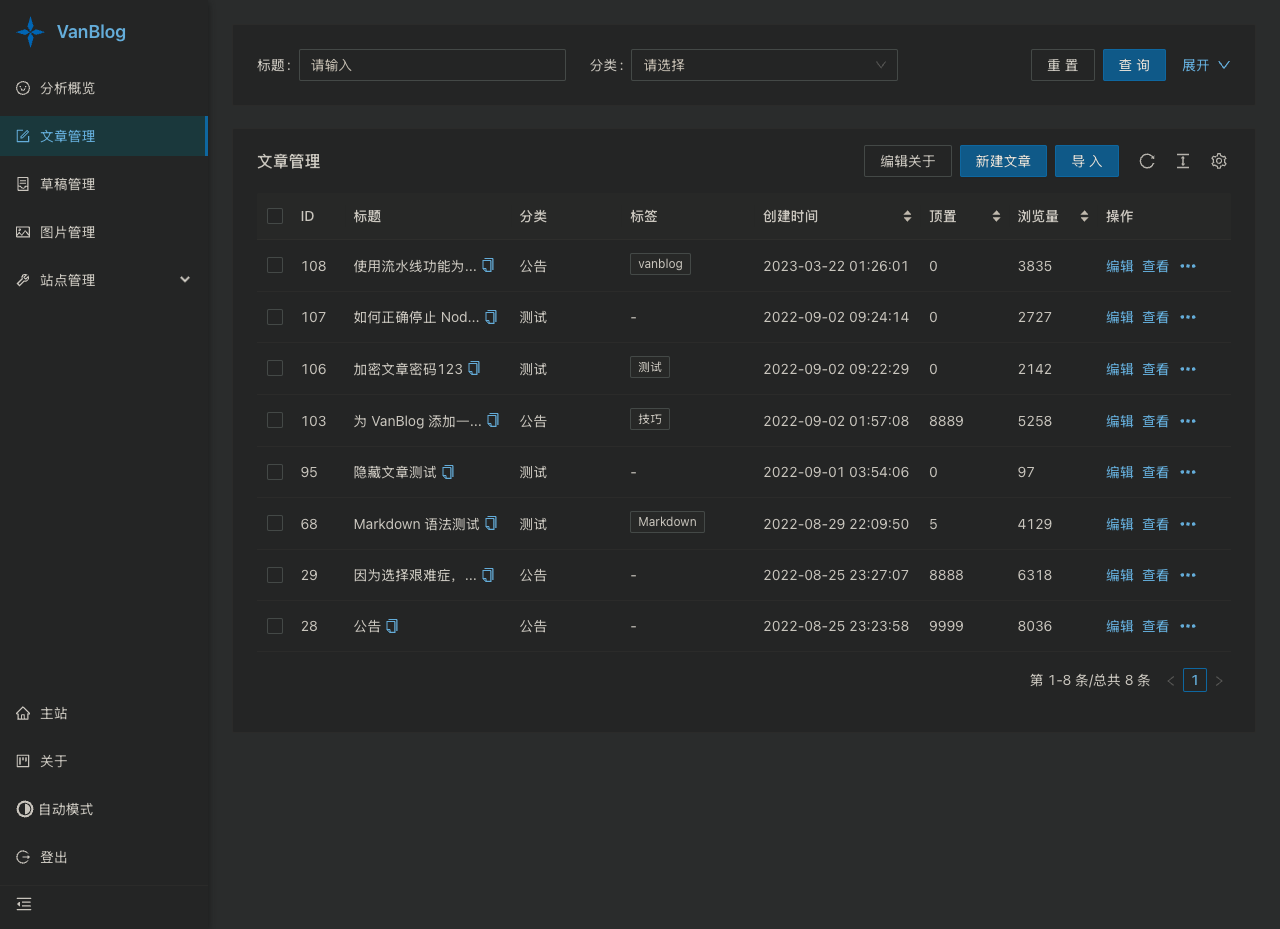Copy link icon for article 107

(x=491, y=317)
